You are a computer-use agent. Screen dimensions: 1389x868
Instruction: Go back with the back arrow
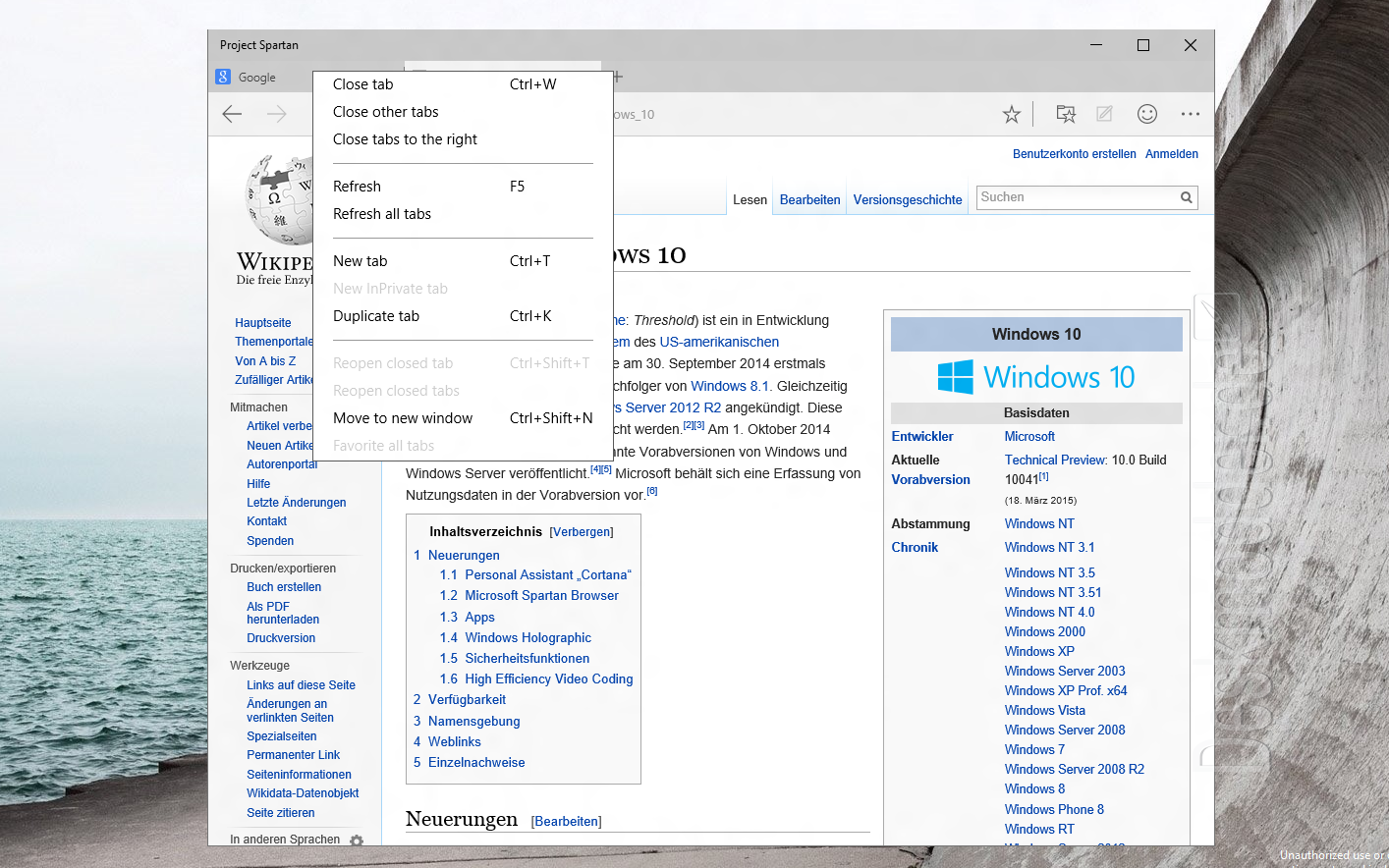(x=232, y=114)
